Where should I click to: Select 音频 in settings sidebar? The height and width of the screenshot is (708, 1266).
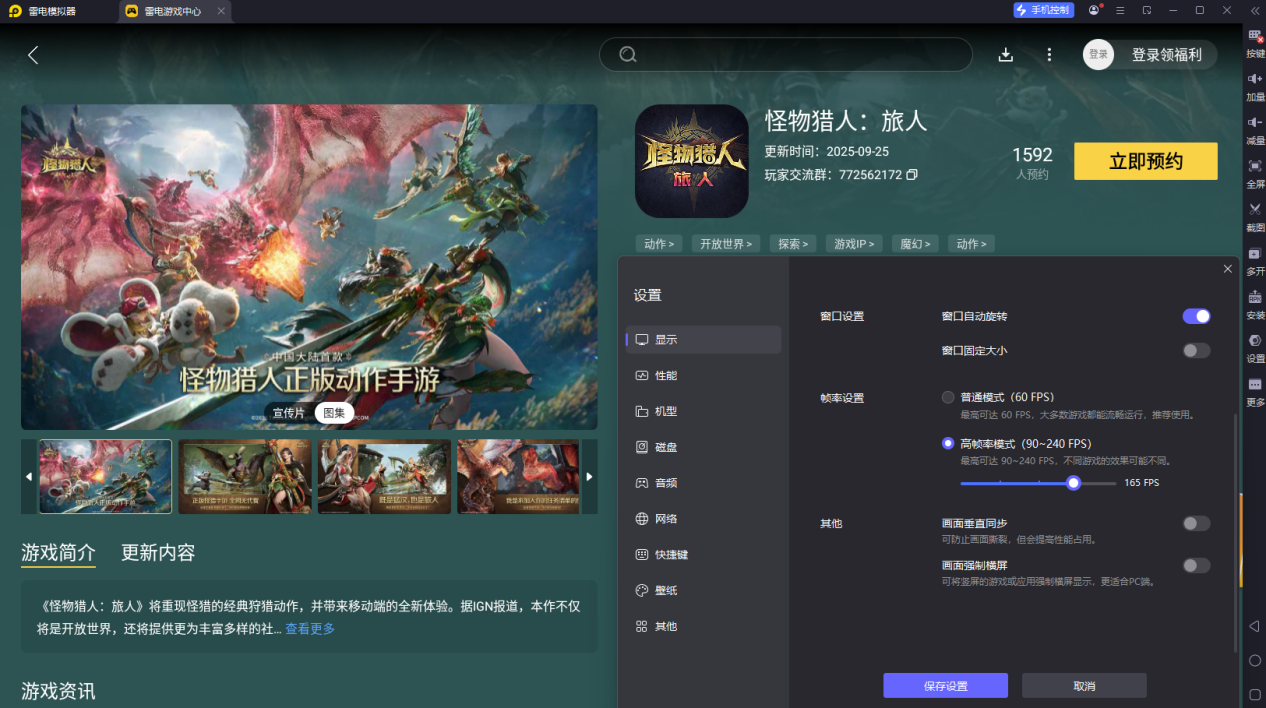[x=703, y=483]
